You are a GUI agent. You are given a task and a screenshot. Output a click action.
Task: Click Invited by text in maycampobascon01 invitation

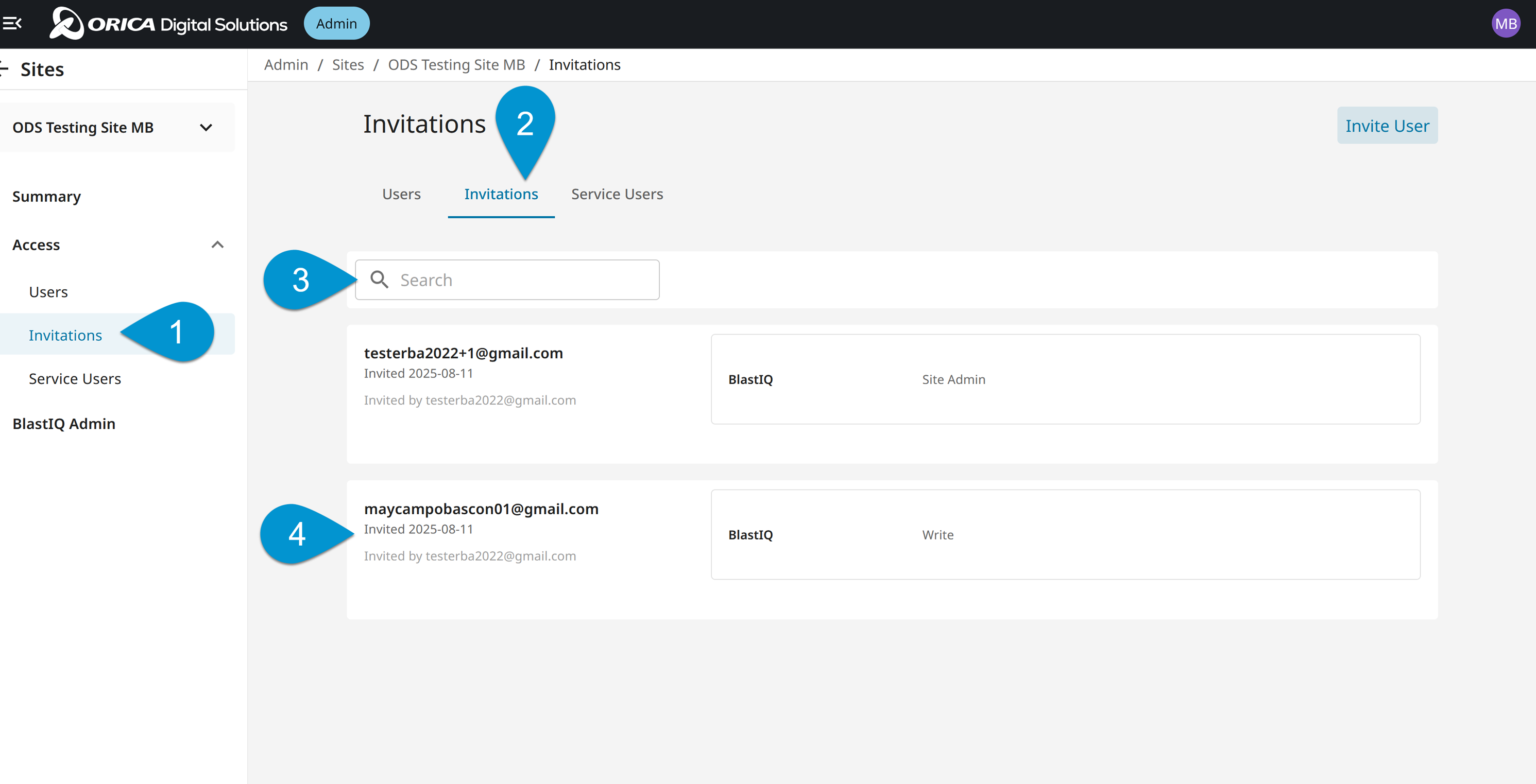pos(470,556)
